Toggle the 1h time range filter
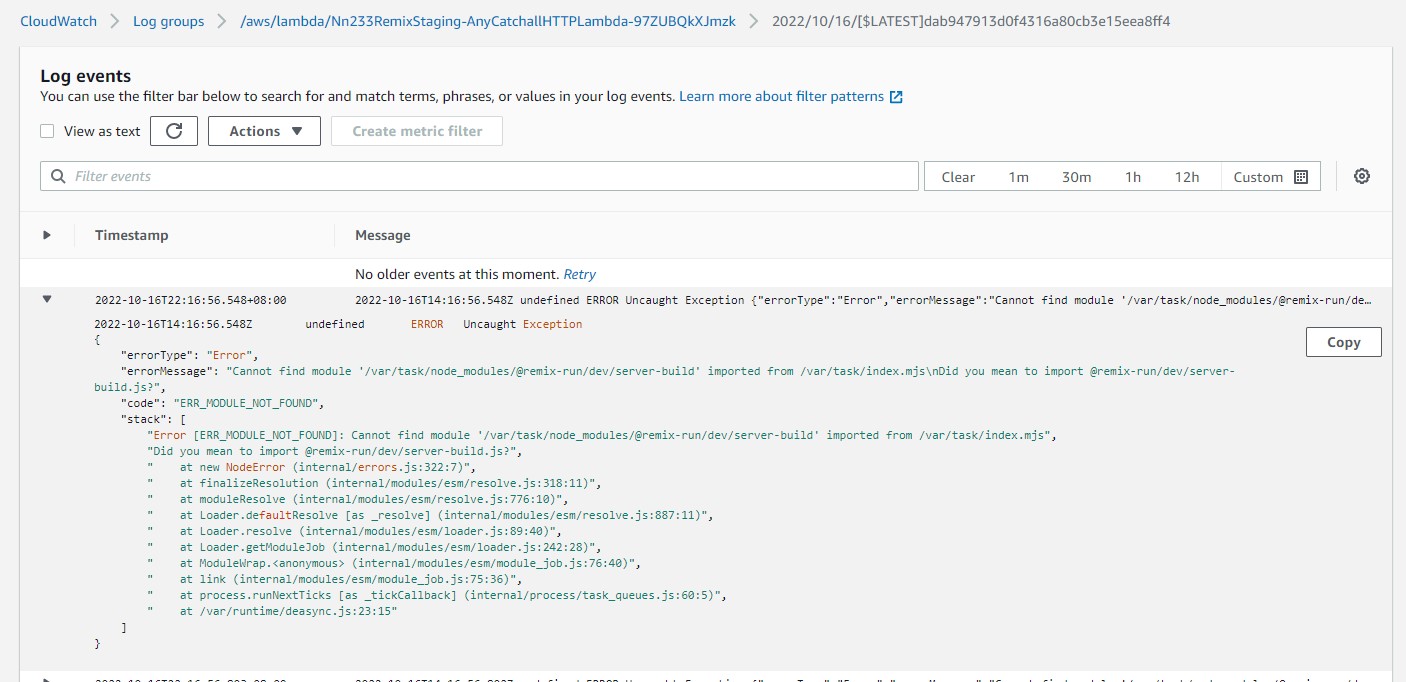 coord(1132,176)
